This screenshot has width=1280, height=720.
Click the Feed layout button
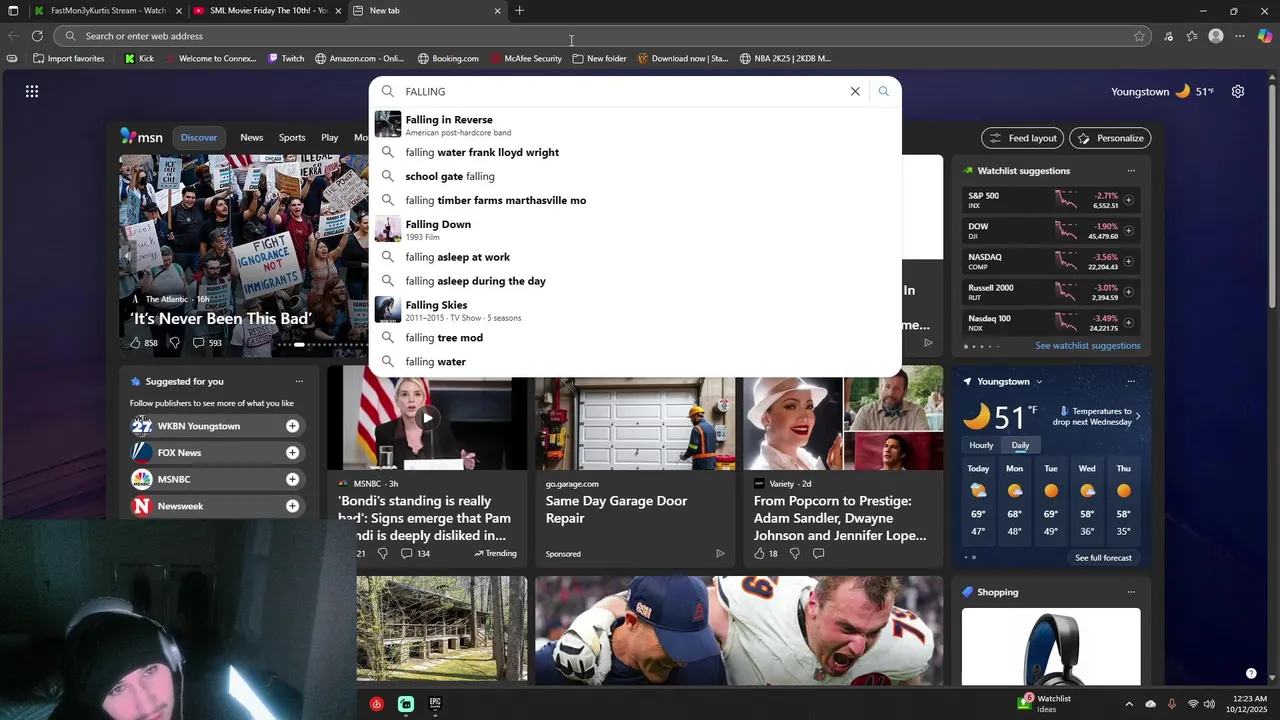point(1022,138)
